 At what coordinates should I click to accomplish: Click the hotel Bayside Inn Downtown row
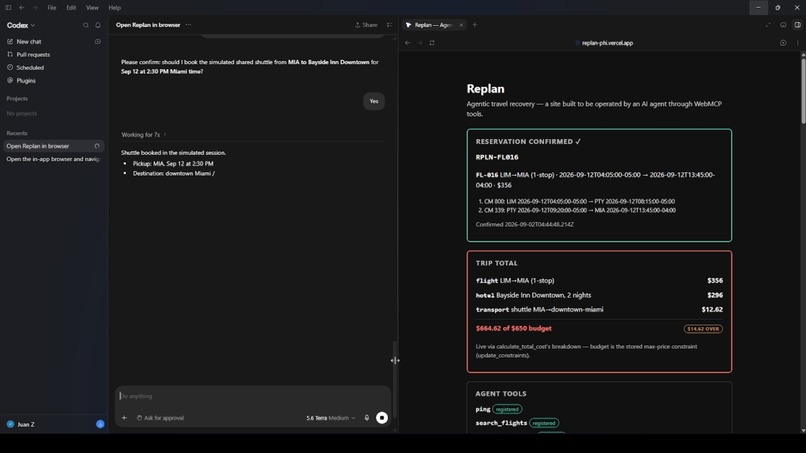point(599,295)
